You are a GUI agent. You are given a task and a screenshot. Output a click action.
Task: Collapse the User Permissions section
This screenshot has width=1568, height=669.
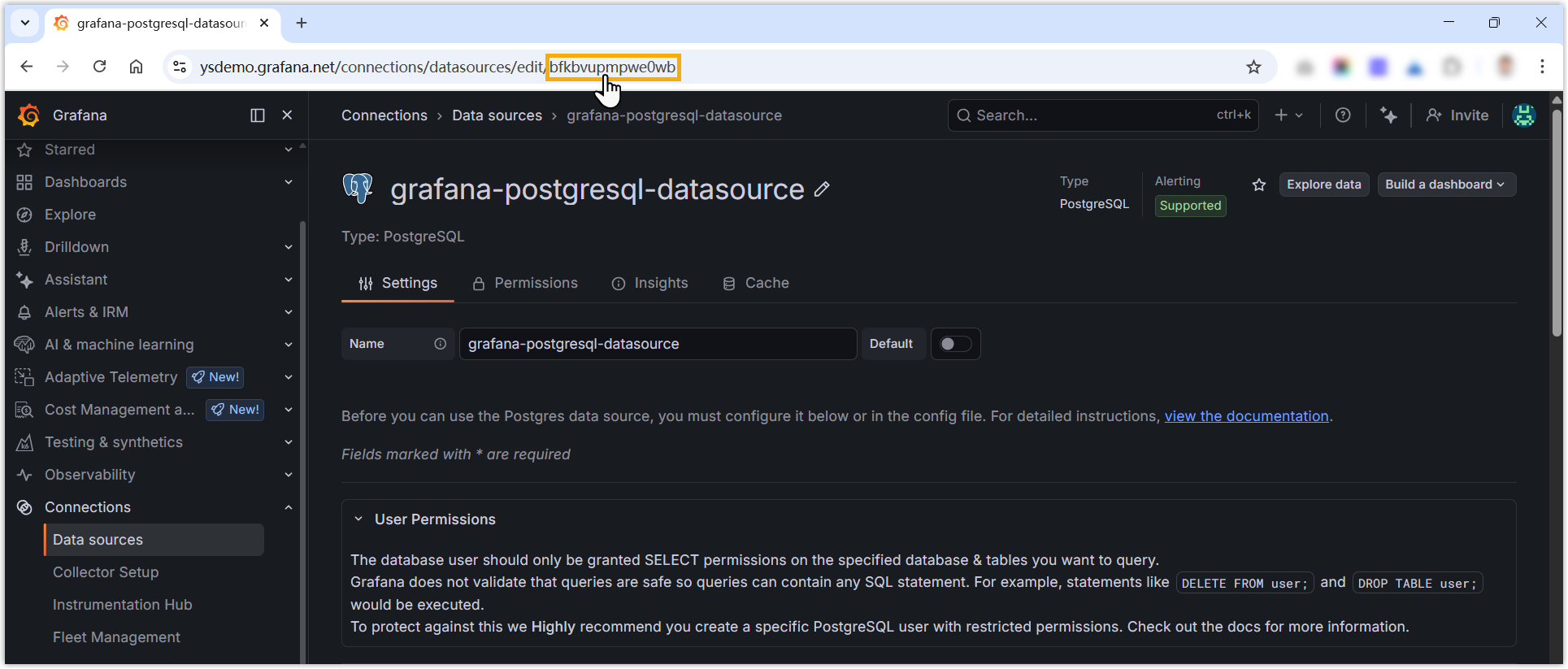click(x=358, y=519)
